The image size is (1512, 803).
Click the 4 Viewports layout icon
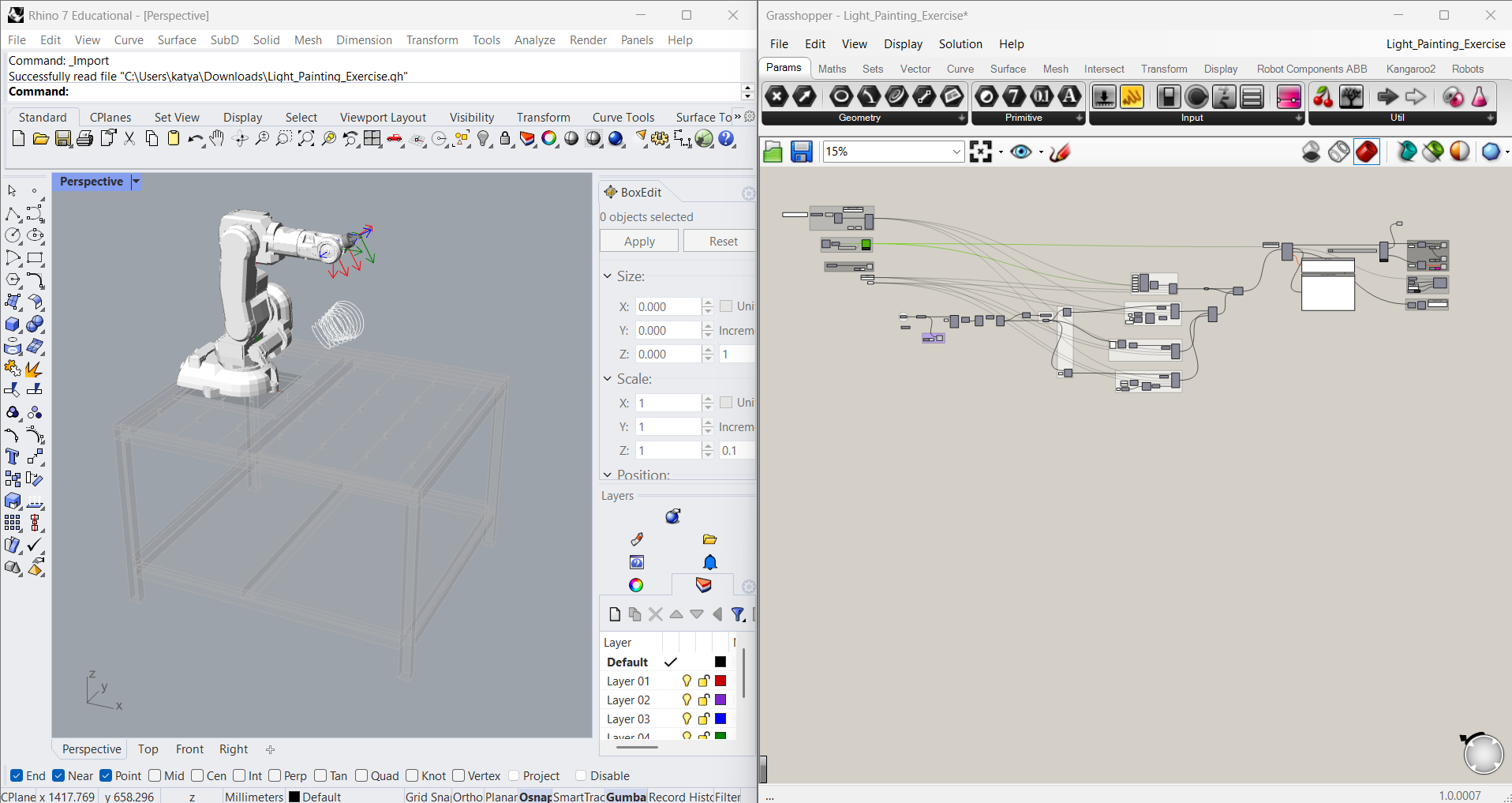tap(372, 139)
